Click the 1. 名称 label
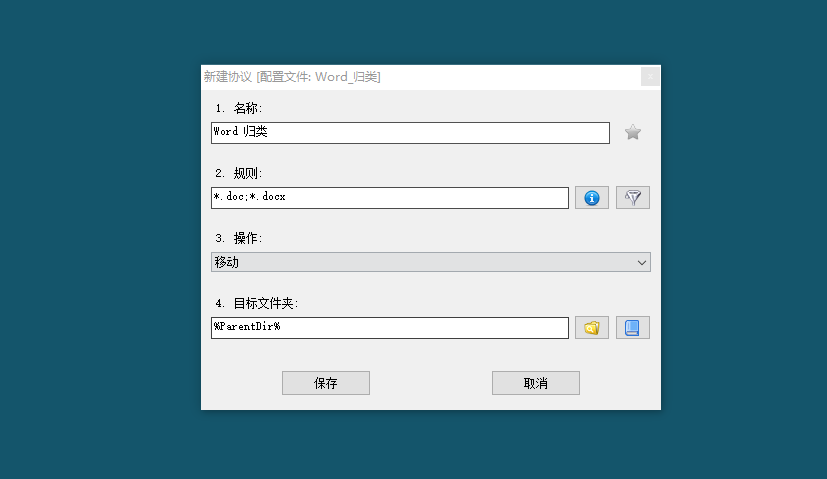The height and width of the screenshot is (479, 827). click(x=238, y=108)
